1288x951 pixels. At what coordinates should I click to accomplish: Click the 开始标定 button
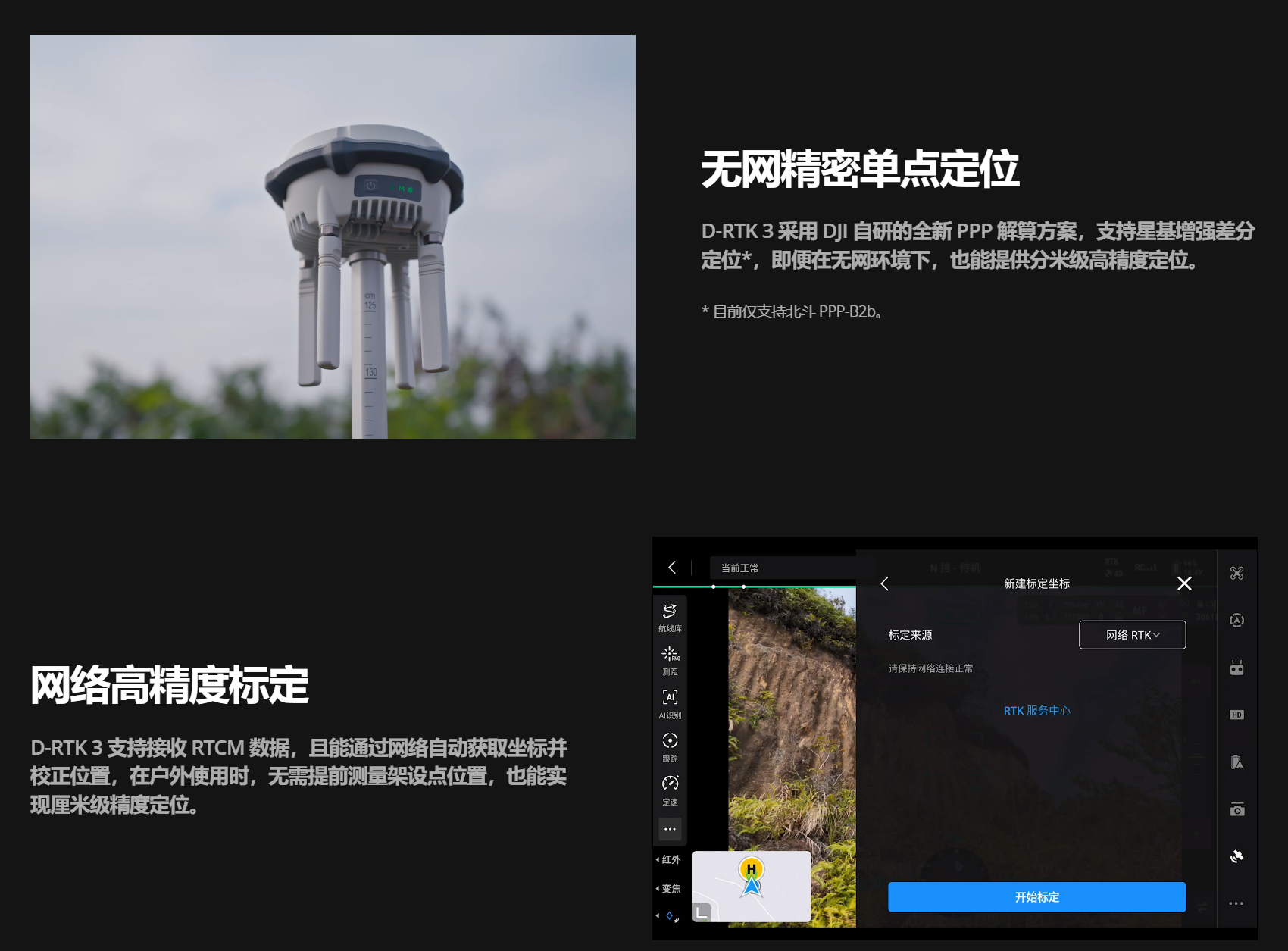click(1036, 897)
